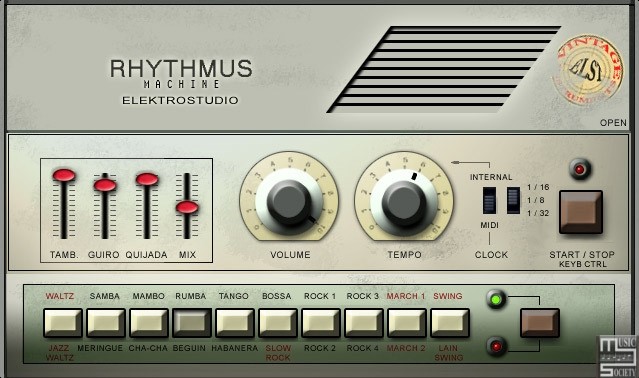Toggle the brown upper/lower rhythm row switch
The width and height of the screenshot is (639, 378).
click(x=540, y=323)
